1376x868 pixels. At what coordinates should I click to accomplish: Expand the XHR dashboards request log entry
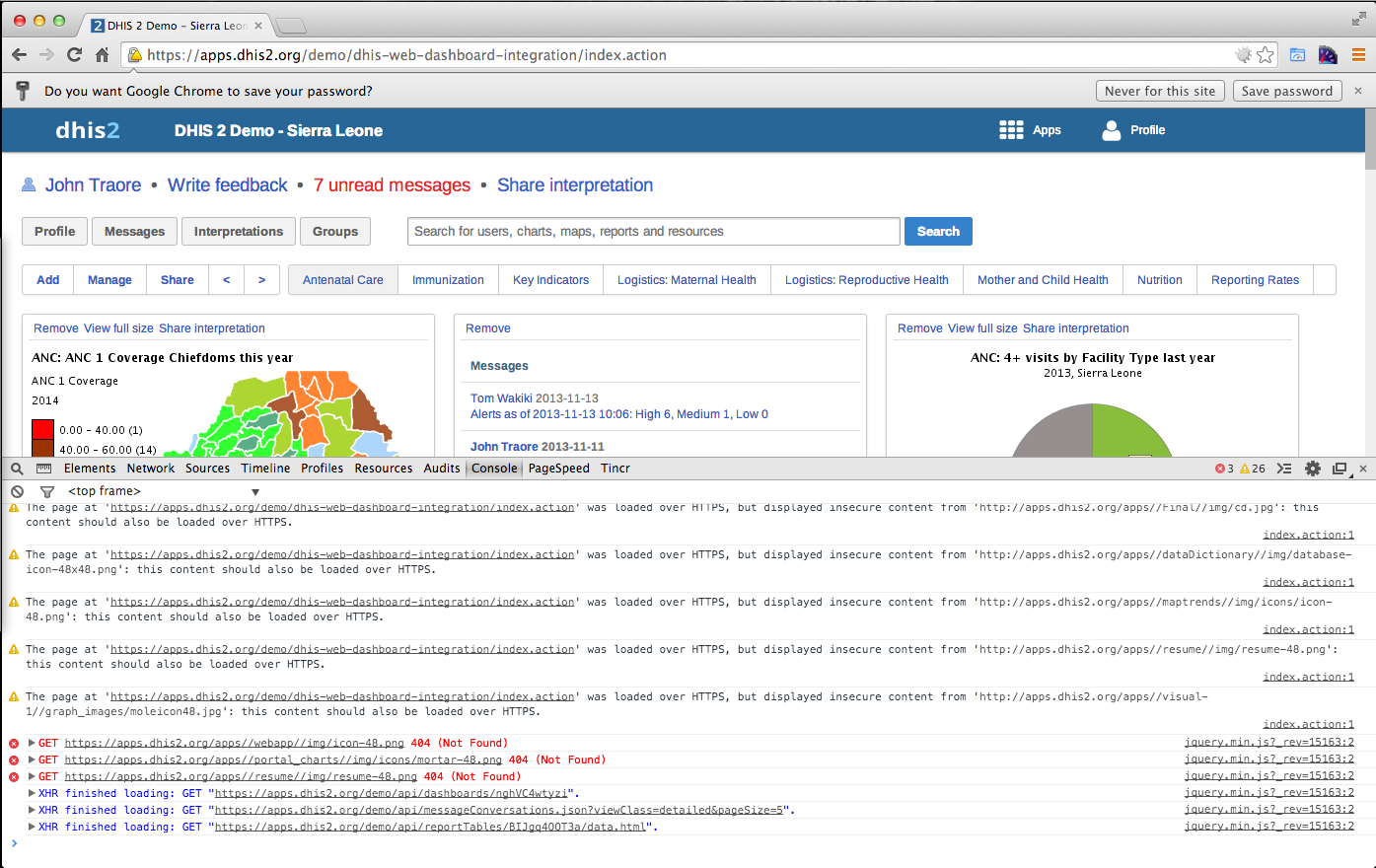[32, 793]
